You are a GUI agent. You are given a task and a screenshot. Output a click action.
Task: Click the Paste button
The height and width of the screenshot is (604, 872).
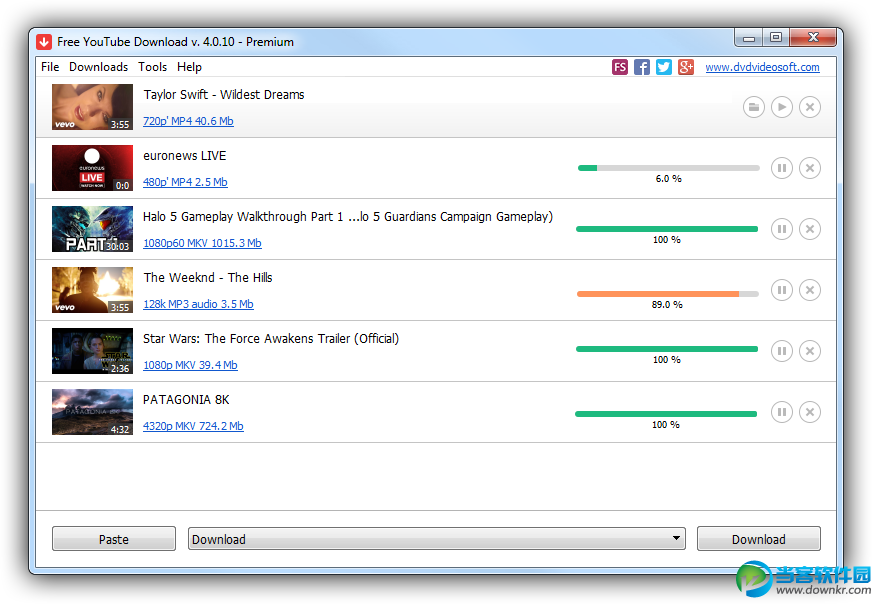click(x=114, y=539)
